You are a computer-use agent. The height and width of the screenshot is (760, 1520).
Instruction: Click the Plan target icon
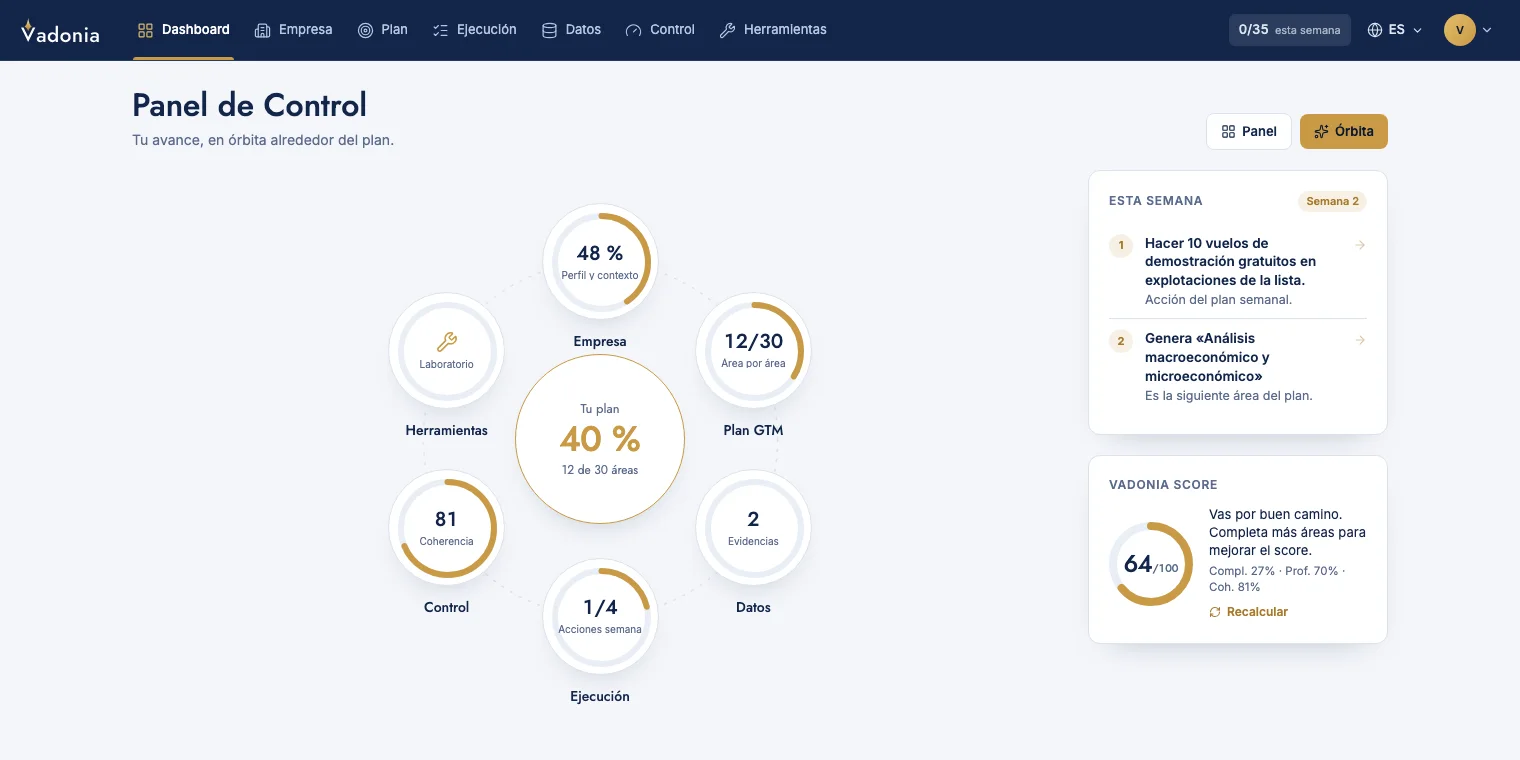point(365,30)
